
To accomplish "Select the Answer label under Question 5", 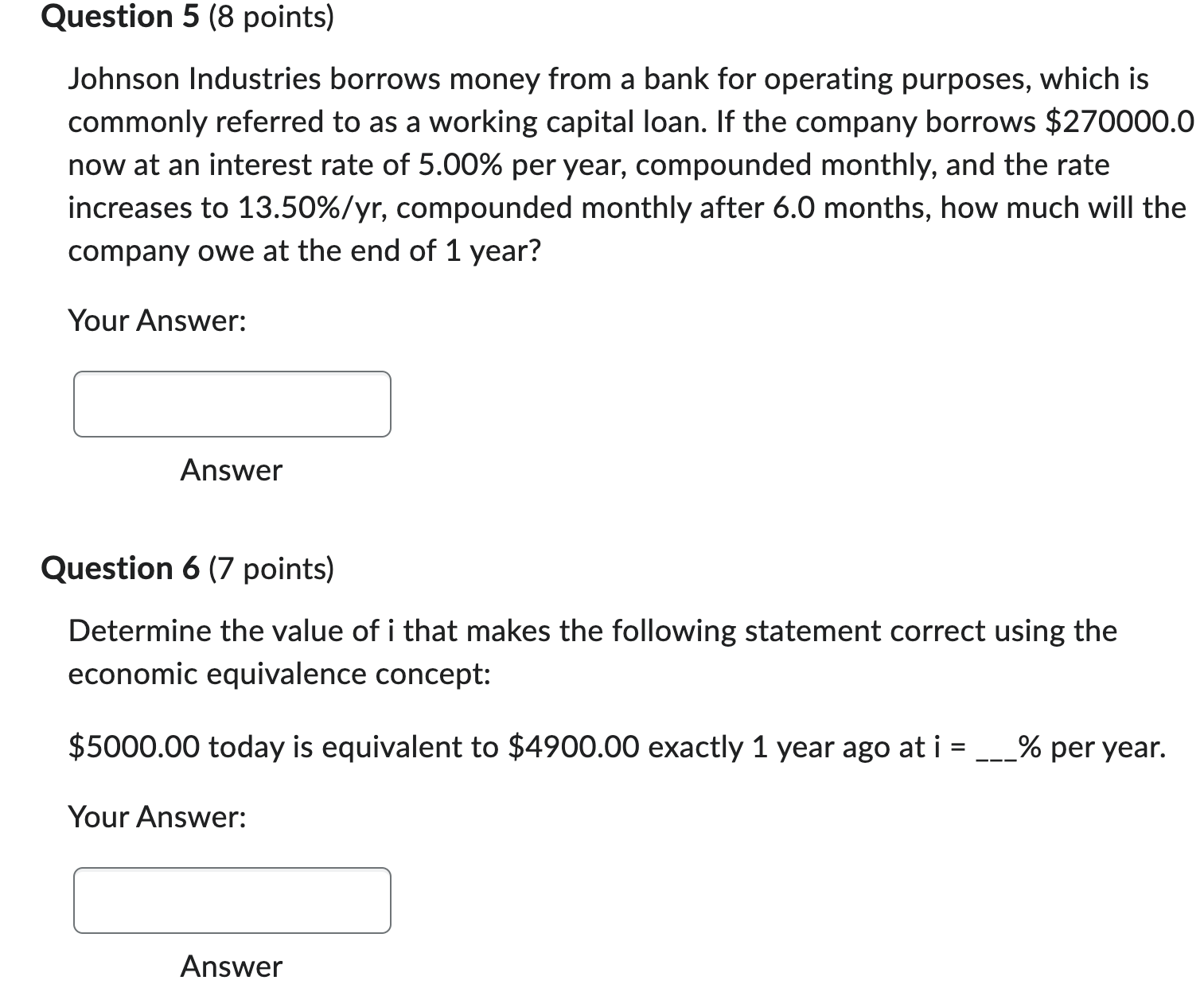I will pyautogui.click(x=230, y=471).
